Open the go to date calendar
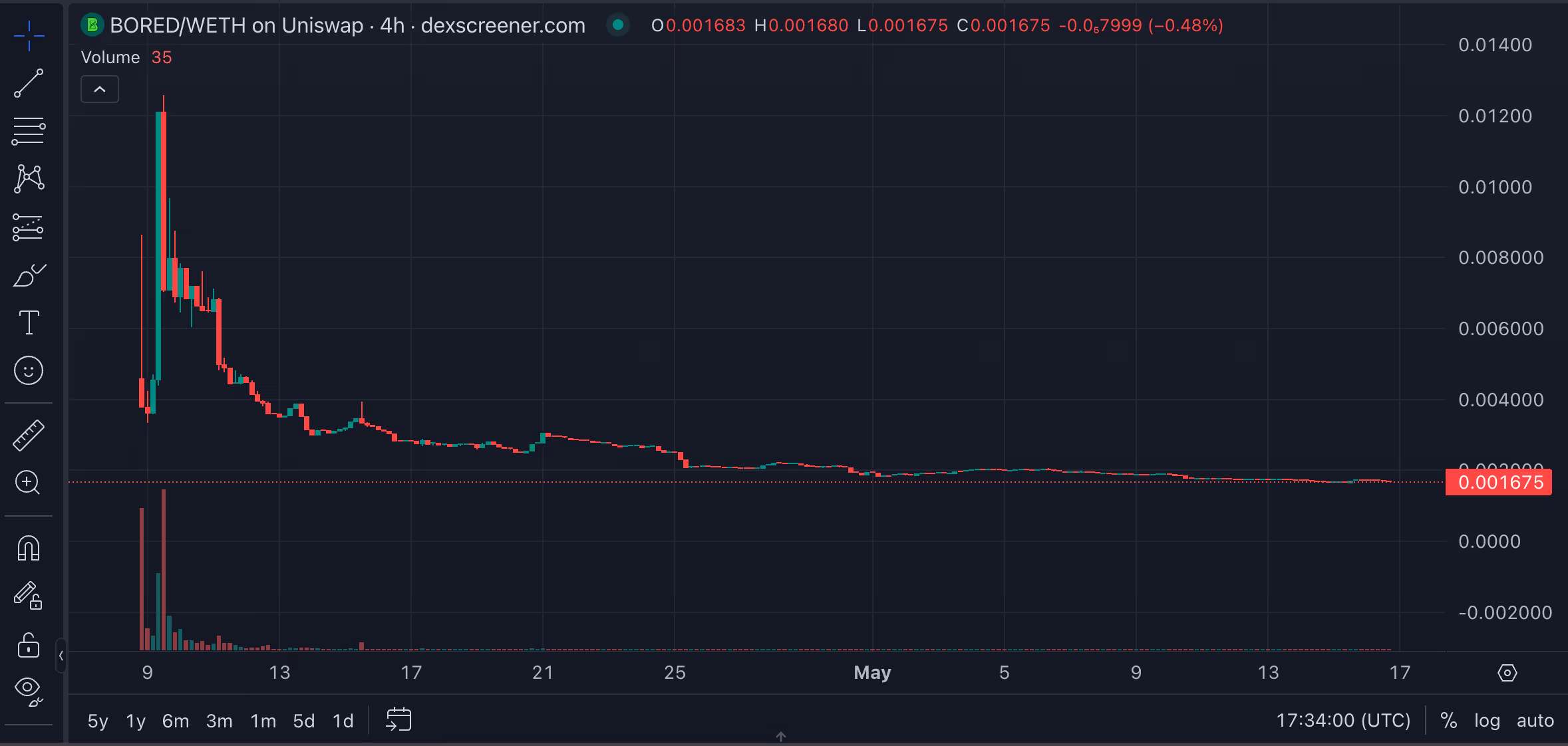The height and width of the screenshot is (746, 1568). click(398, 719)
